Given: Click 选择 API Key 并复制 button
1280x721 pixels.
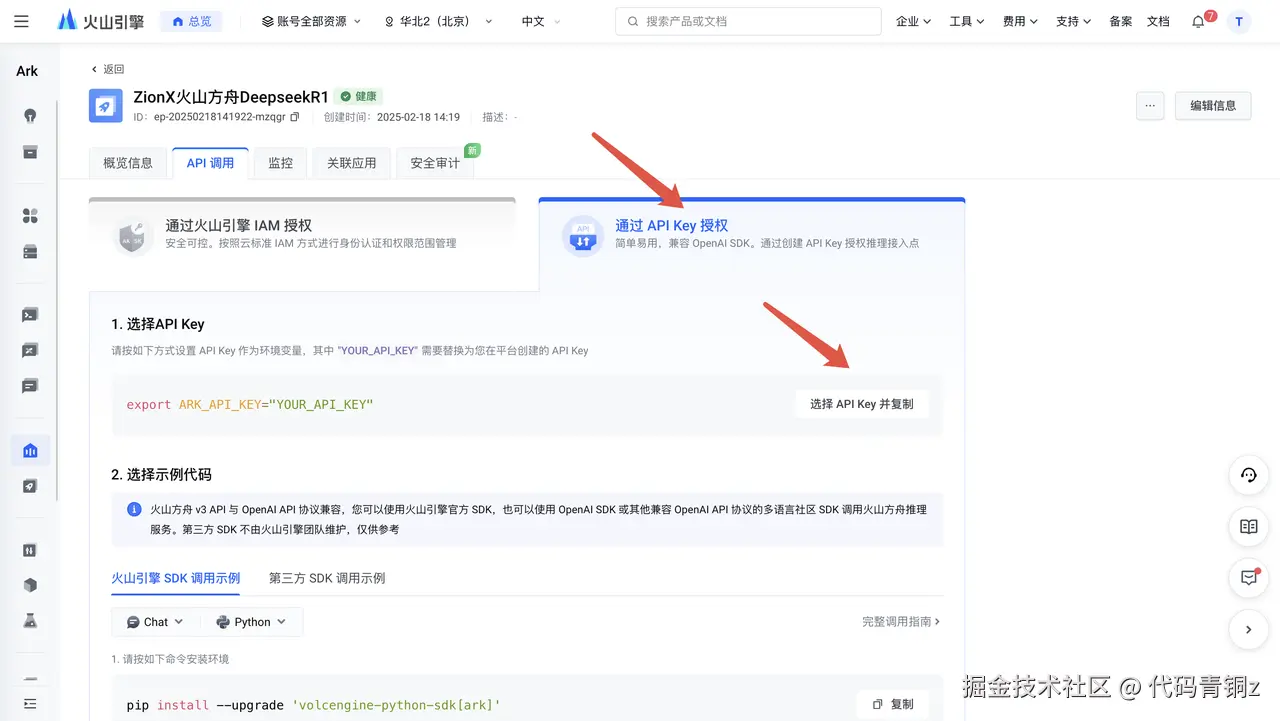Looking at the screenshot, I should 862,404.
